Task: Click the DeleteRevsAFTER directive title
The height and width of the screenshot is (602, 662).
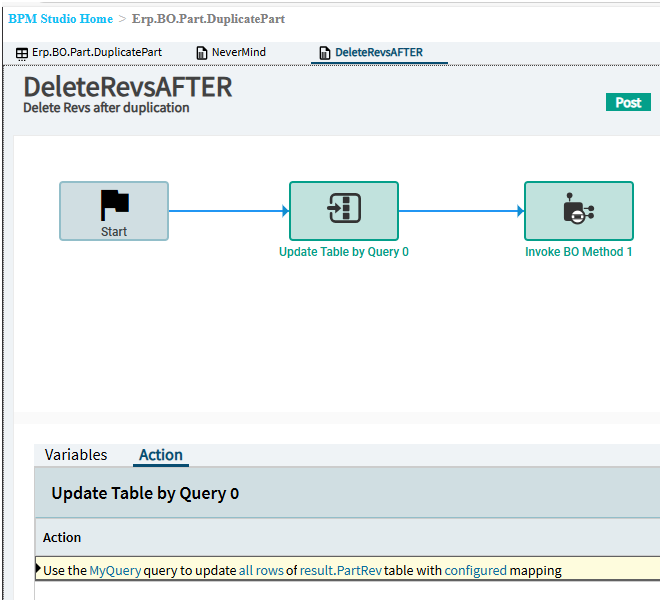Action: tap(128, 87)
